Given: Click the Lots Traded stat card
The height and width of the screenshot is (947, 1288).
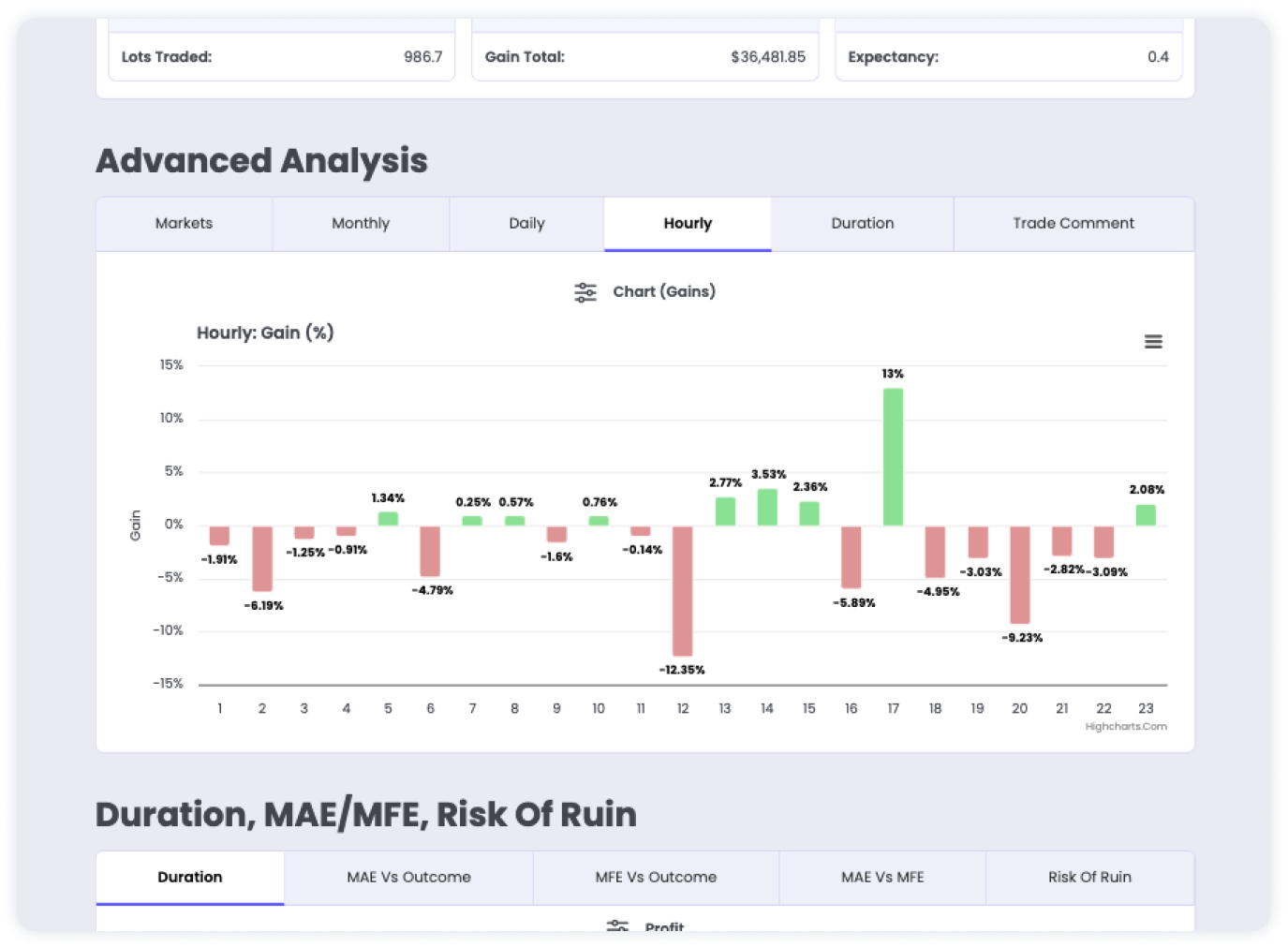Looking at the screenshot, I should pyautogui.click(x=281, y=56).
